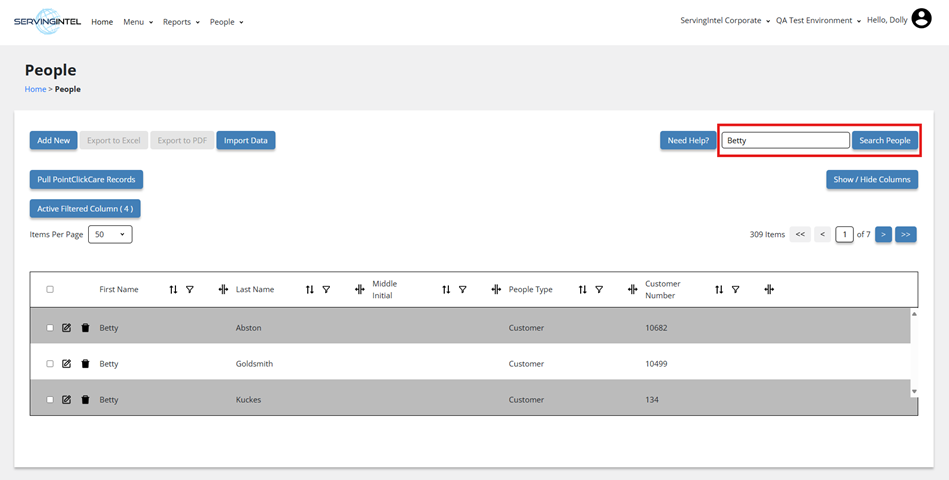949x480 pixels.
Task: Expand the QA Test Environment selector
Action: (x=818, y=21)
